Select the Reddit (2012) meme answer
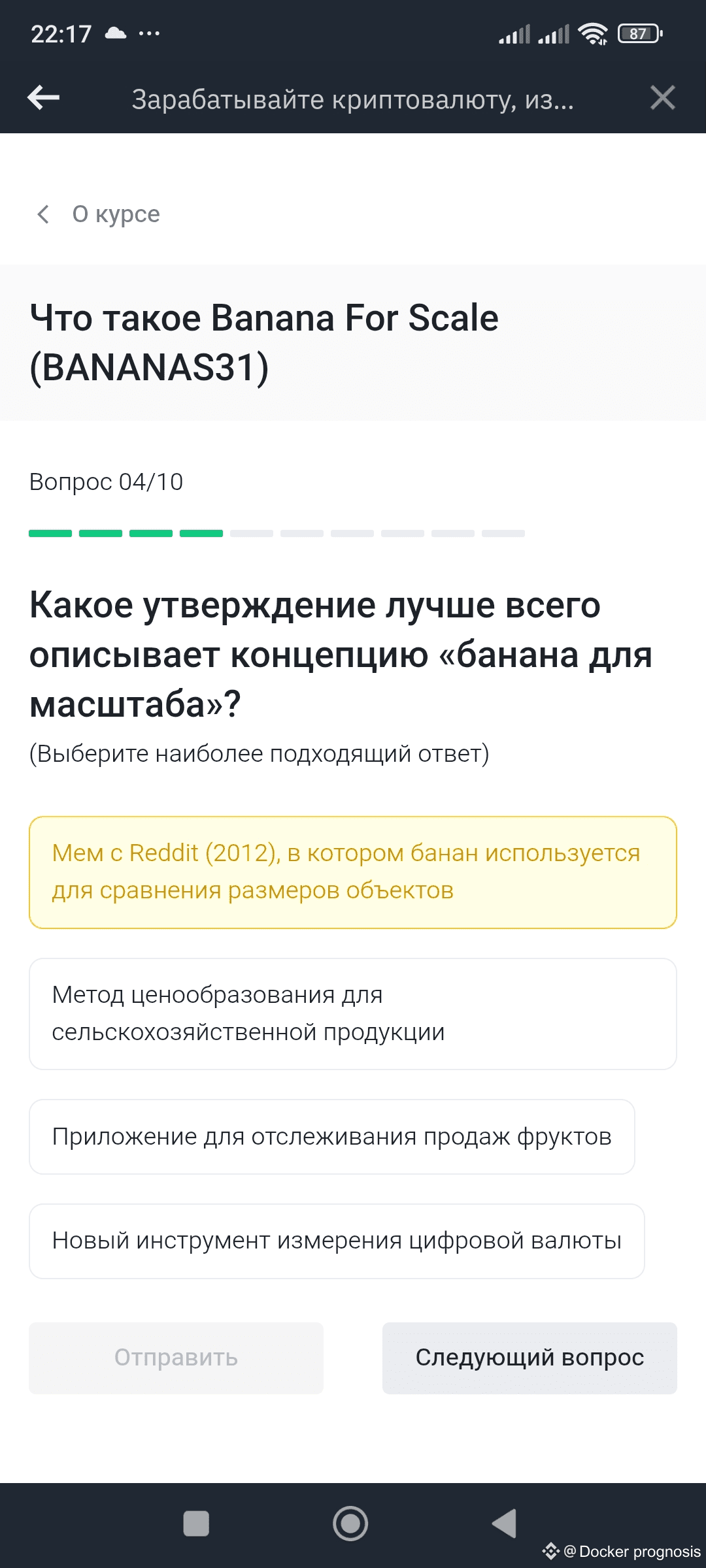The width and height of the screenshot is (706, 1568). click(352, 872)
